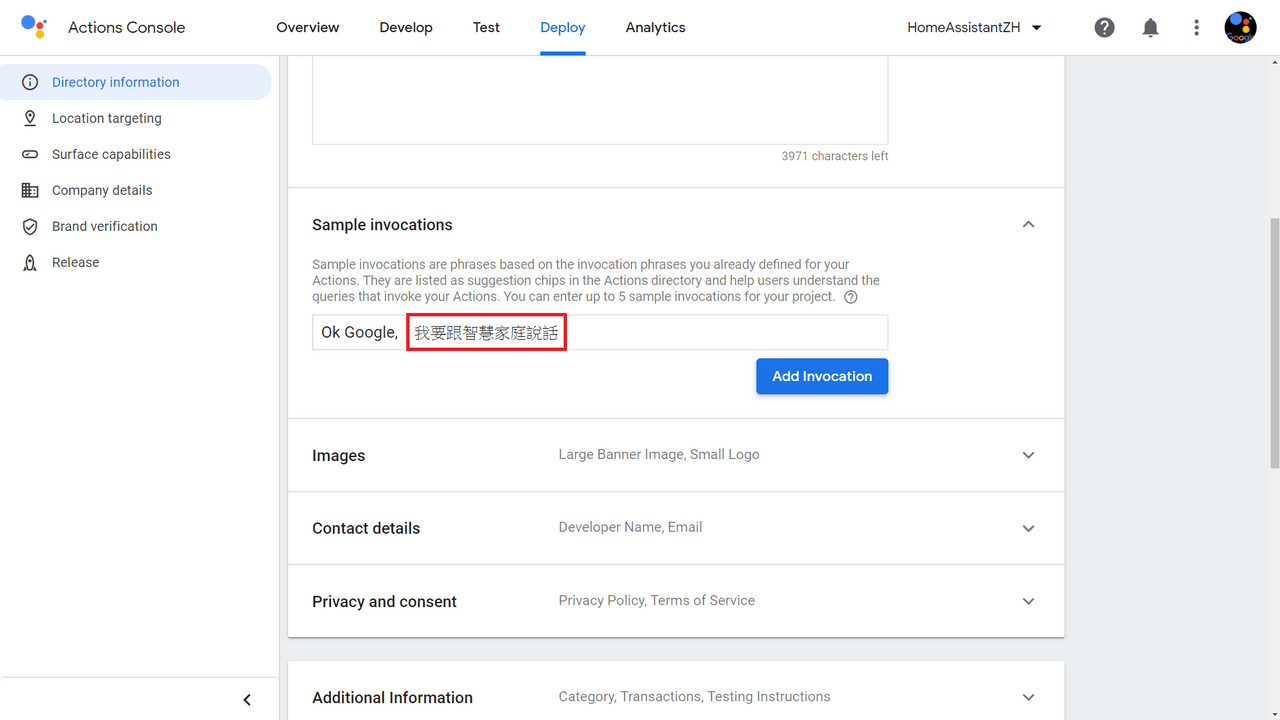Expand the Images section
This screenshot has height=720, width=1280.
(x=1028, y=455)
